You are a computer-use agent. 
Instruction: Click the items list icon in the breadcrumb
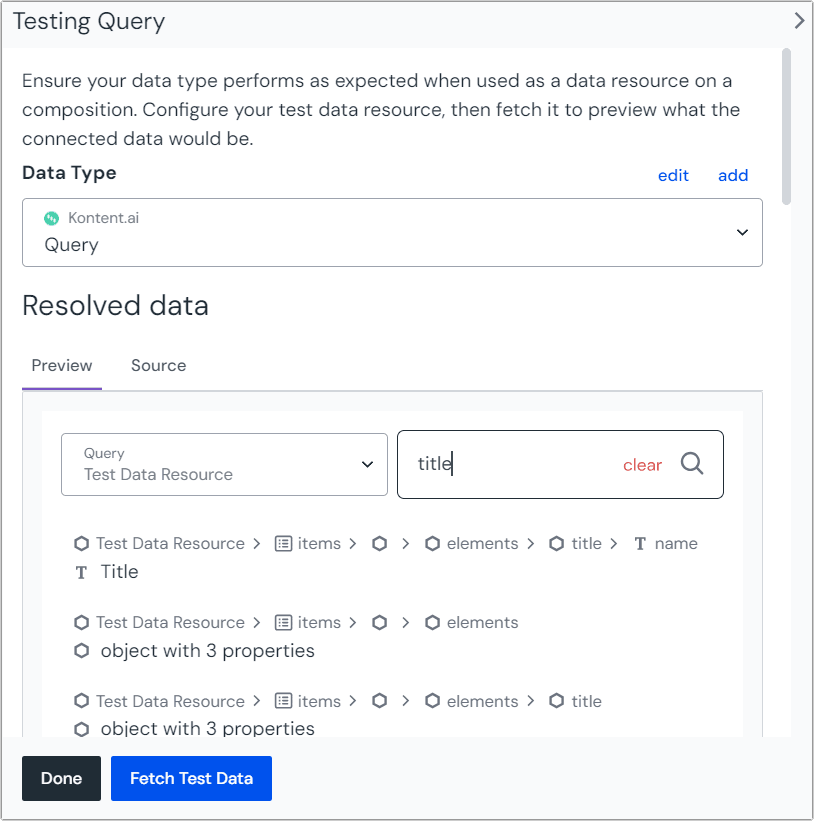pos(283,543)
